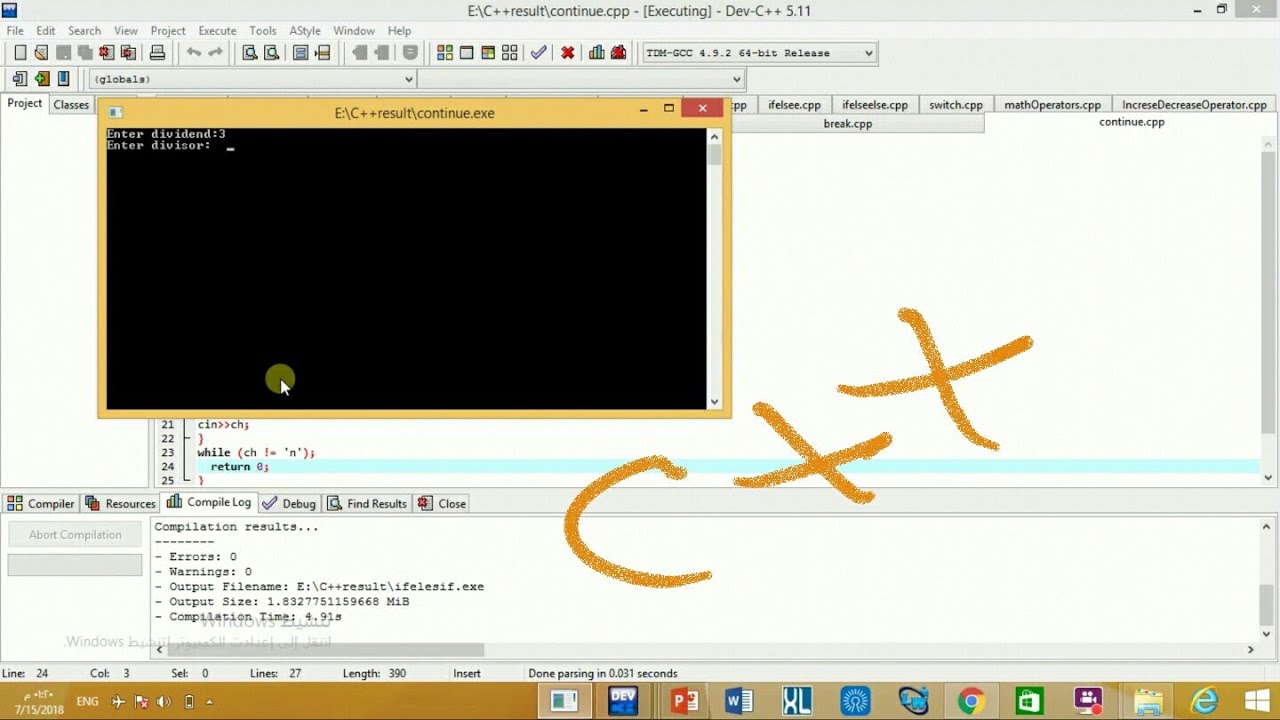Open the Execute menu

(x=217, y=31)
